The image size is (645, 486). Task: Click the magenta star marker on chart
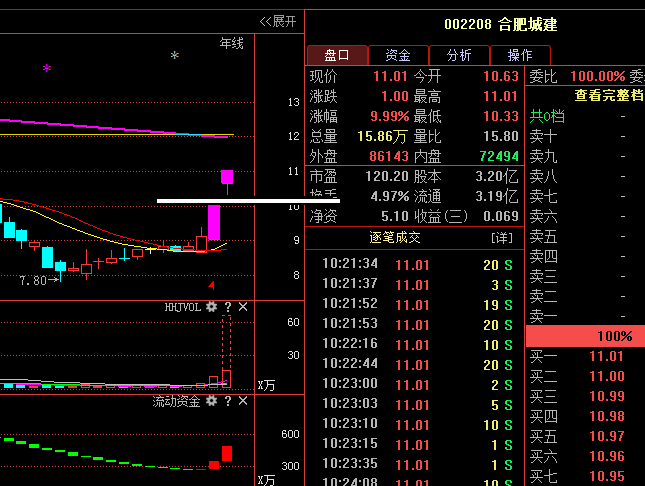point(47,68)
